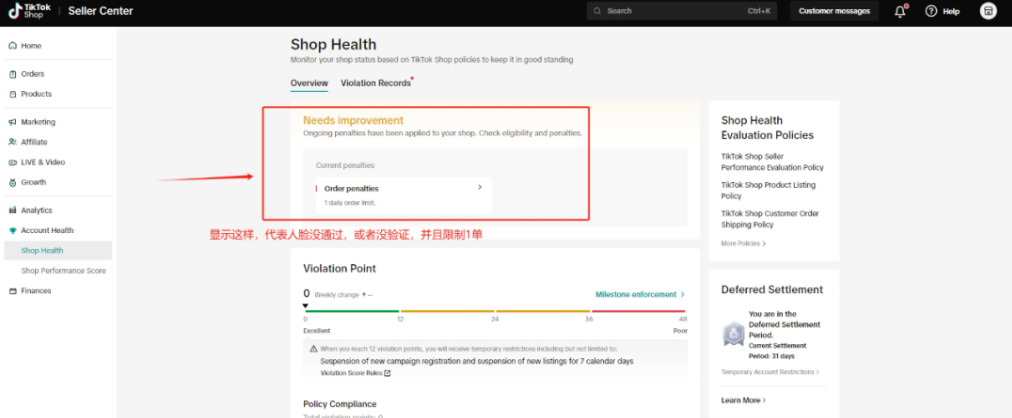Click the Marketing megaphone icon
This screenshot has width=1012, height=418.
pyautogui.click(x=12, y=122)
